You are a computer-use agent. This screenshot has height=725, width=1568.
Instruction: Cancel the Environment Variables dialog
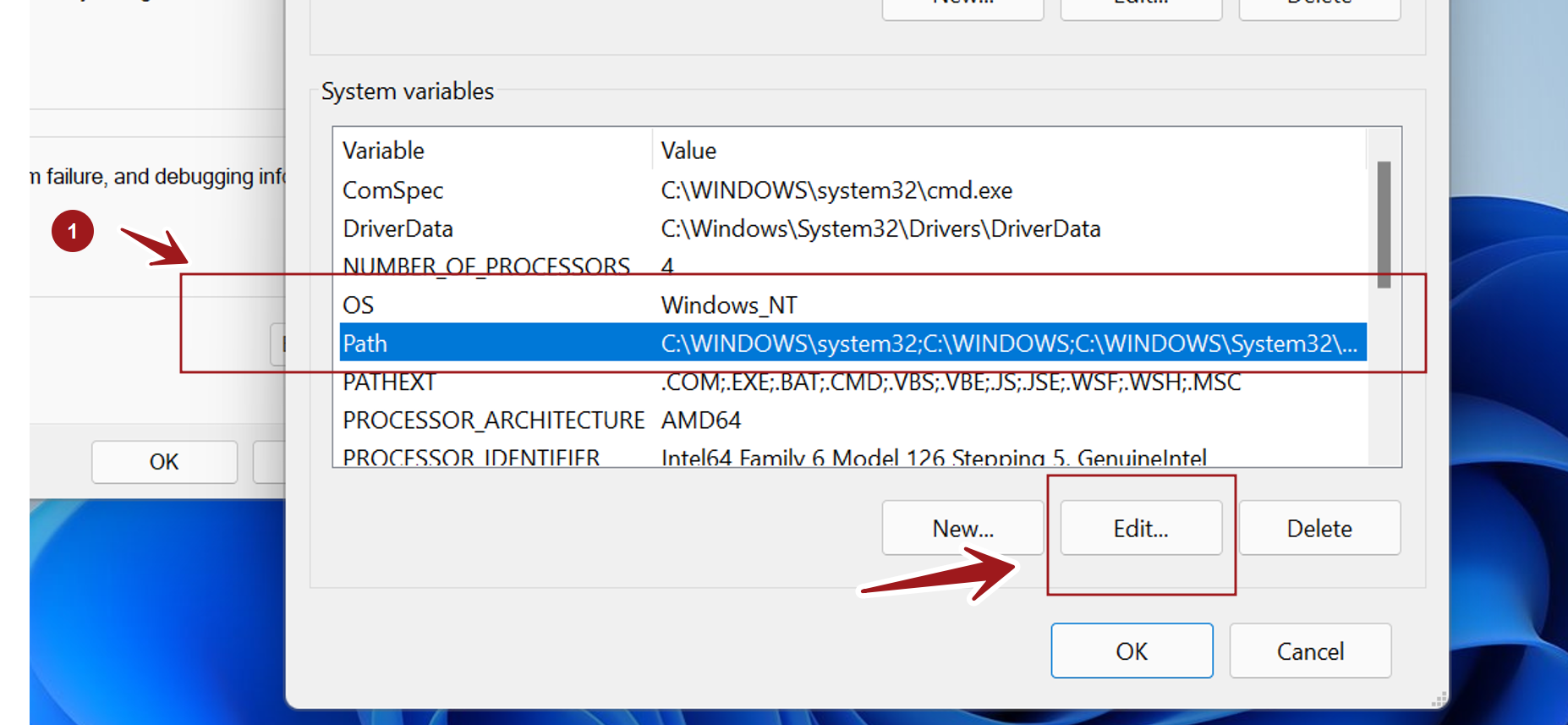tap(1310, 651)
